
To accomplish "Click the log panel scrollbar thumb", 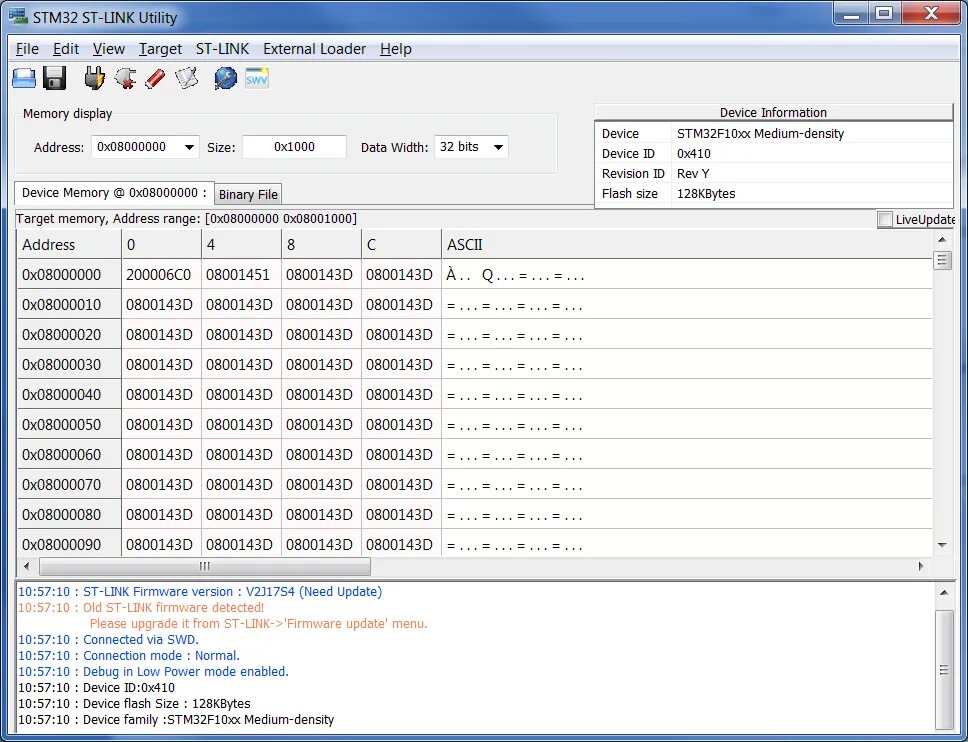I will point(944,670).
